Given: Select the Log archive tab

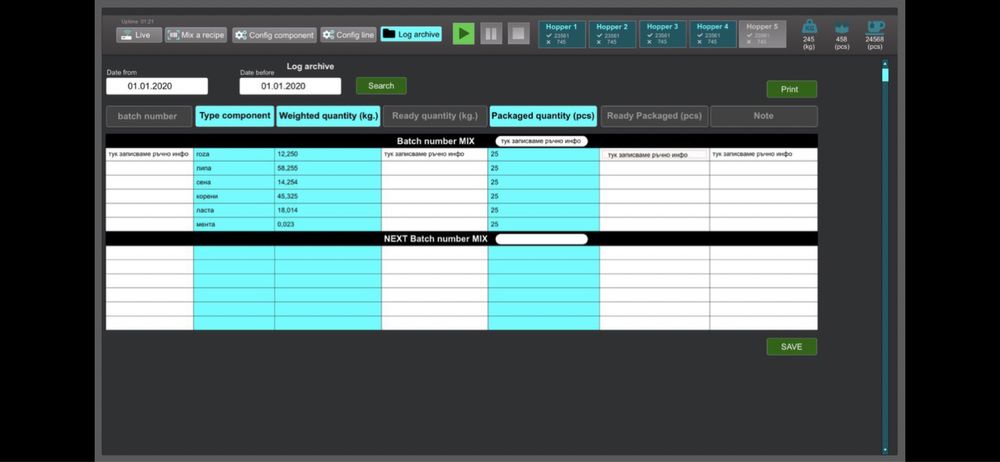Looking at the screenshot, I should coord(411,34).
